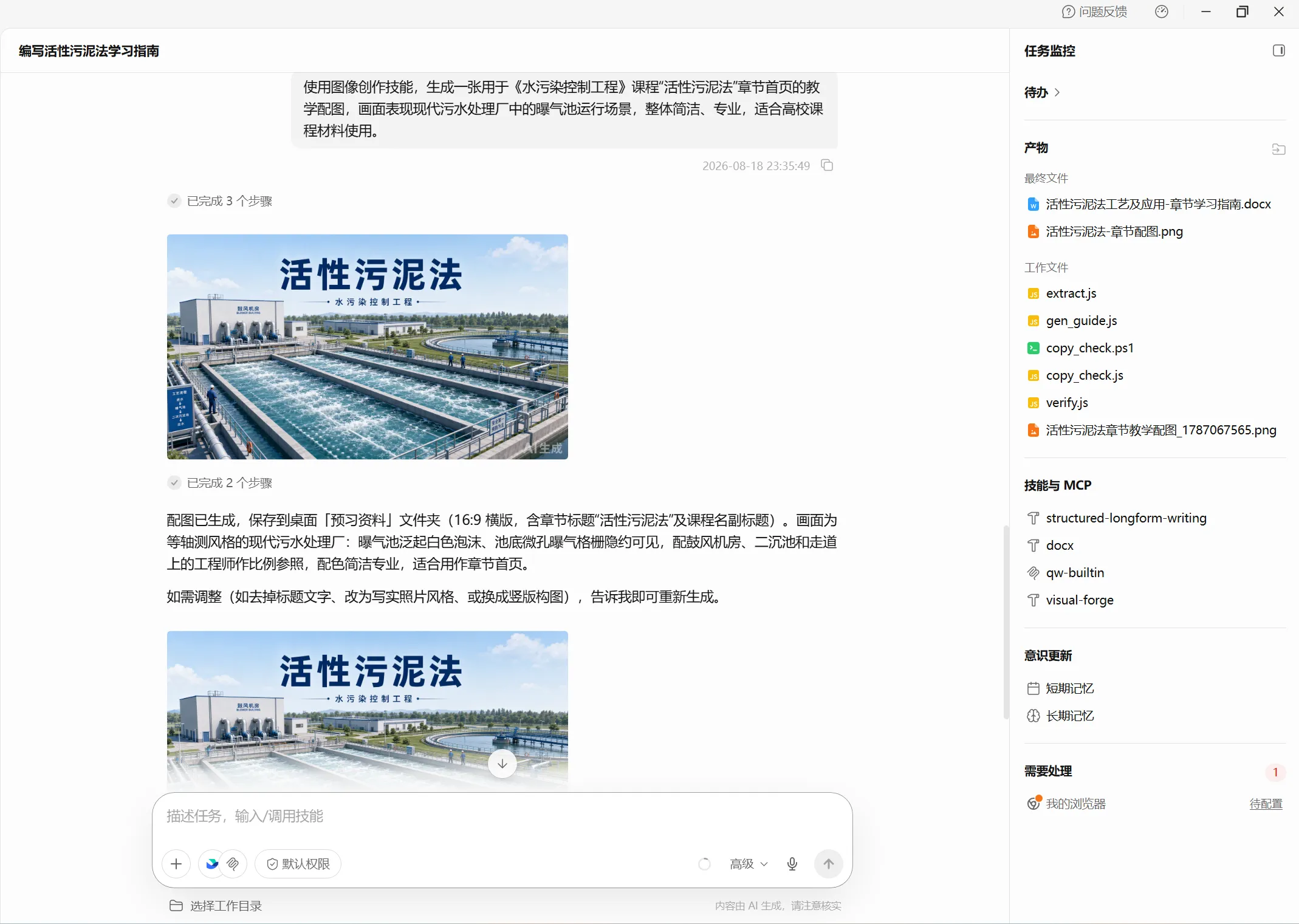This screenshot has height=924, width=1299.
Task: Open the feedback button 问题反馈
Action: (1094, 12)
